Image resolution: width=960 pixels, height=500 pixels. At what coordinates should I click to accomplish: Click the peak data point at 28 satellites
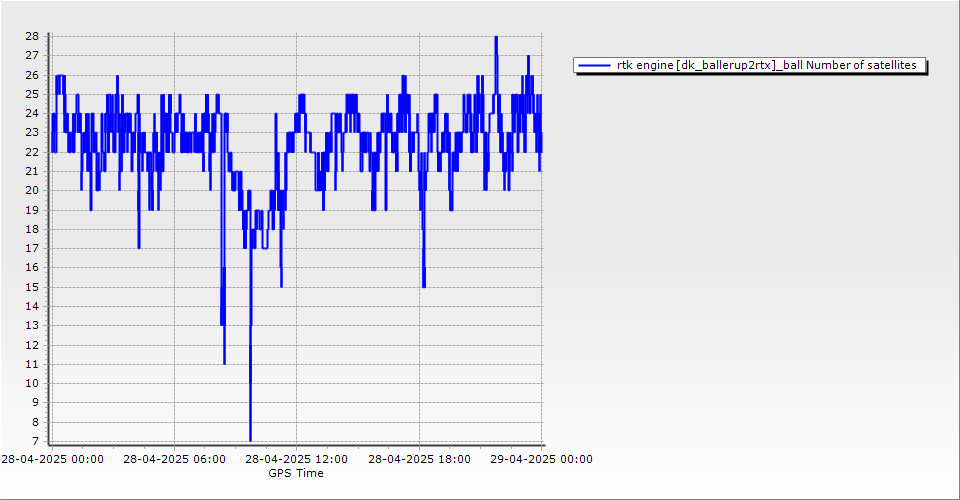pyautogui.click(x=496, y=37)
